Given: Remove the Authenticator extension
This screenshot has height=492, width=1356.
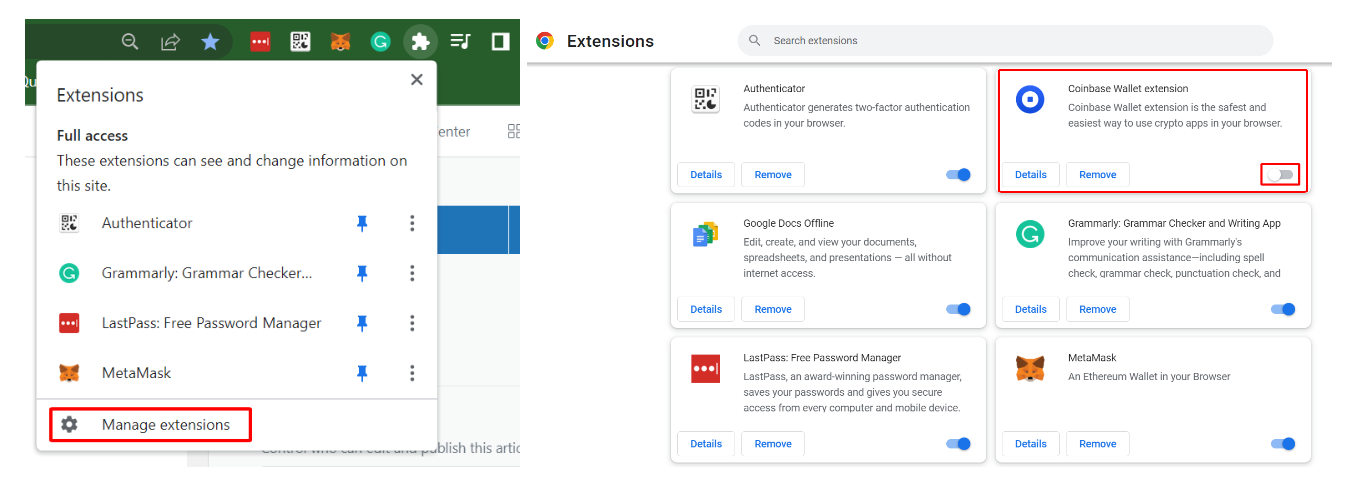Looking at the screenshot, I should pos(773,174).
